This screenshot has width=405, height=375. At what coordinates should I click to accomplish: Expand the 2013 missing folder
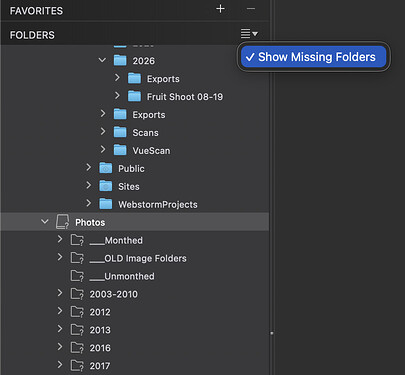point(60,330)
